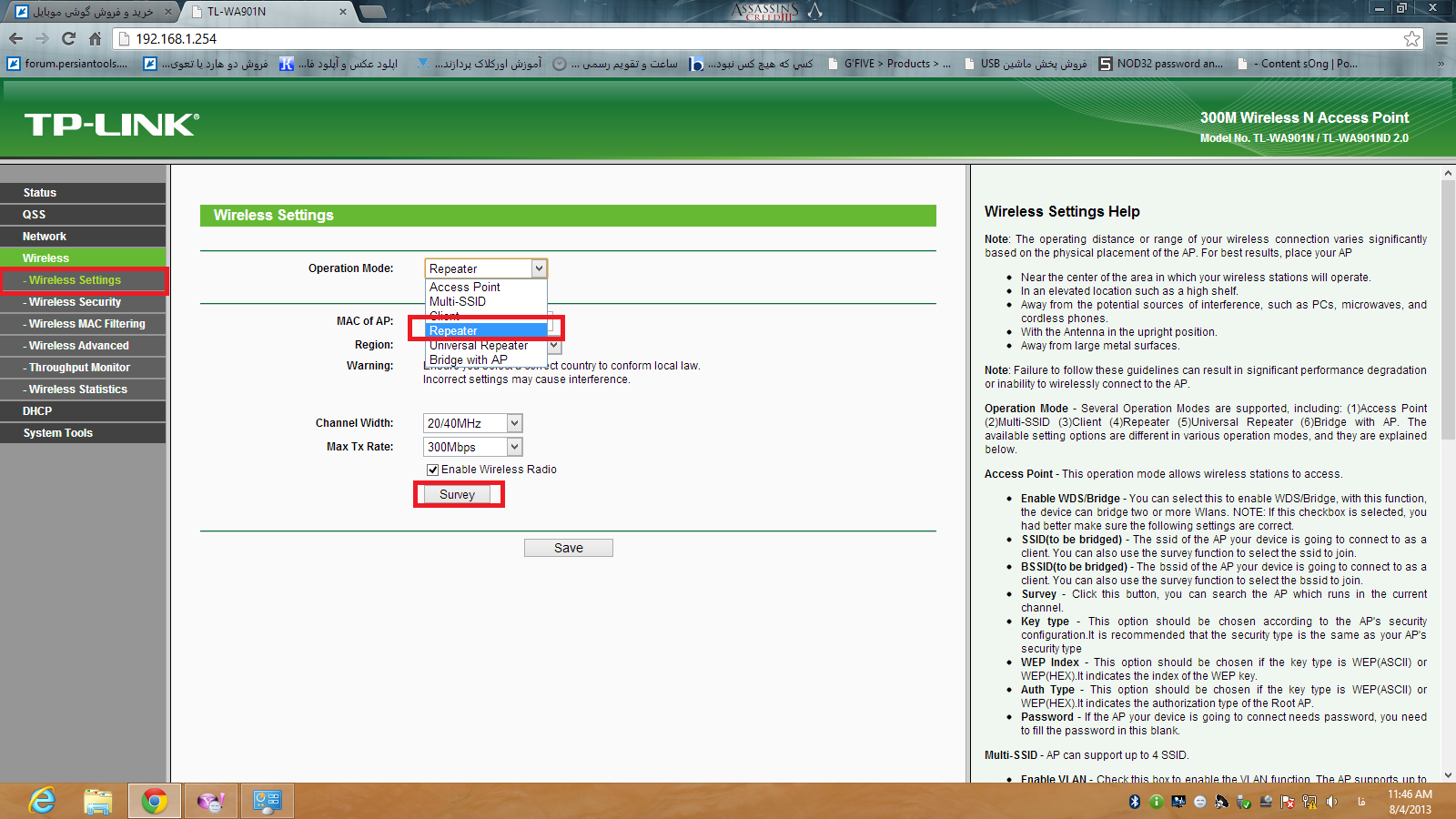Click the Bluetooth tray icon
Screen dimensions: 1456x819
pos(1135,802)
